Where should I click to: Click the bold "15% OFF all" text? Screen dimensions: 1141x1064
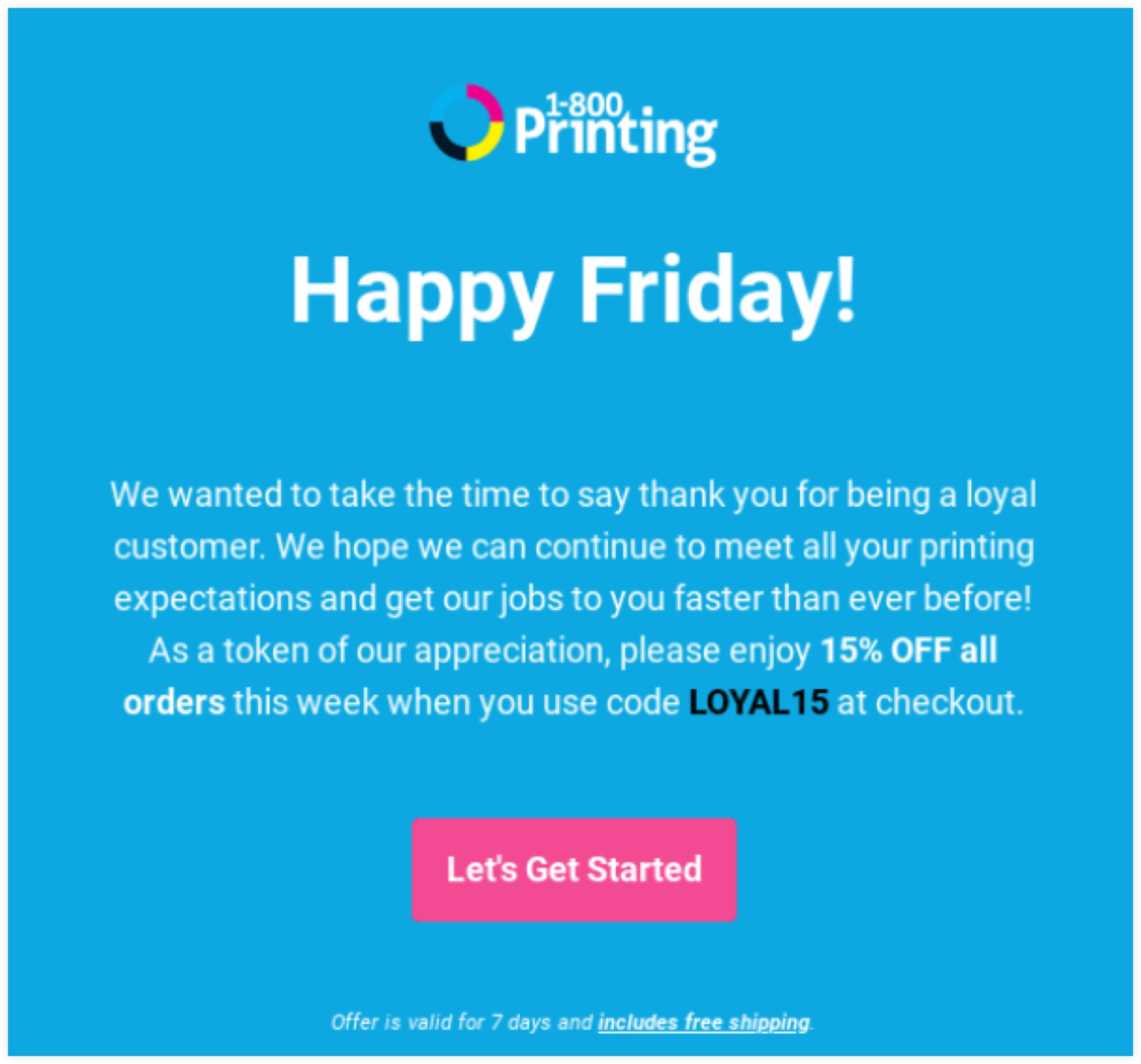[x=908, y=650]
